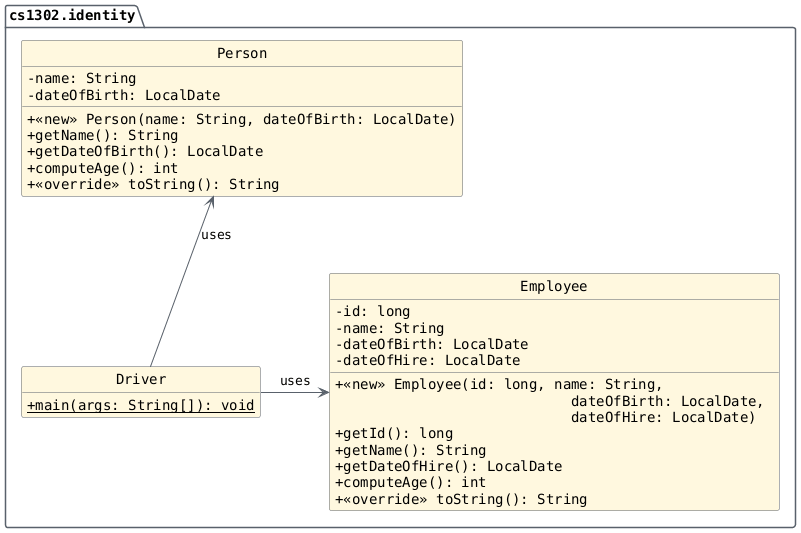Image resolution: width=801 pixels, height=533 pixels.
Task: Click the cs1302.identity package label
Action: click(x=72, y=15)
